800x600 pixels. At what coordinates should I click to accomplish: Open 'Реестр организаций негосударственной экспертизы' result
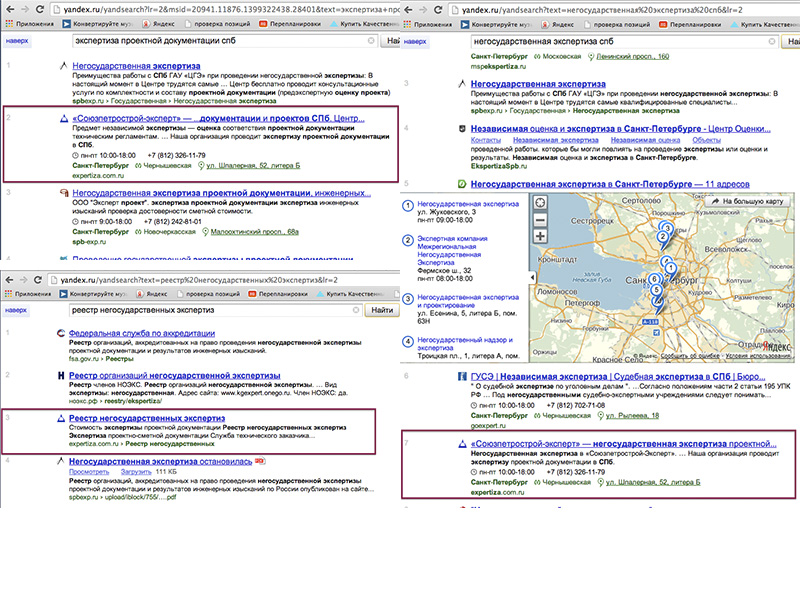click(x=174, y=376)
